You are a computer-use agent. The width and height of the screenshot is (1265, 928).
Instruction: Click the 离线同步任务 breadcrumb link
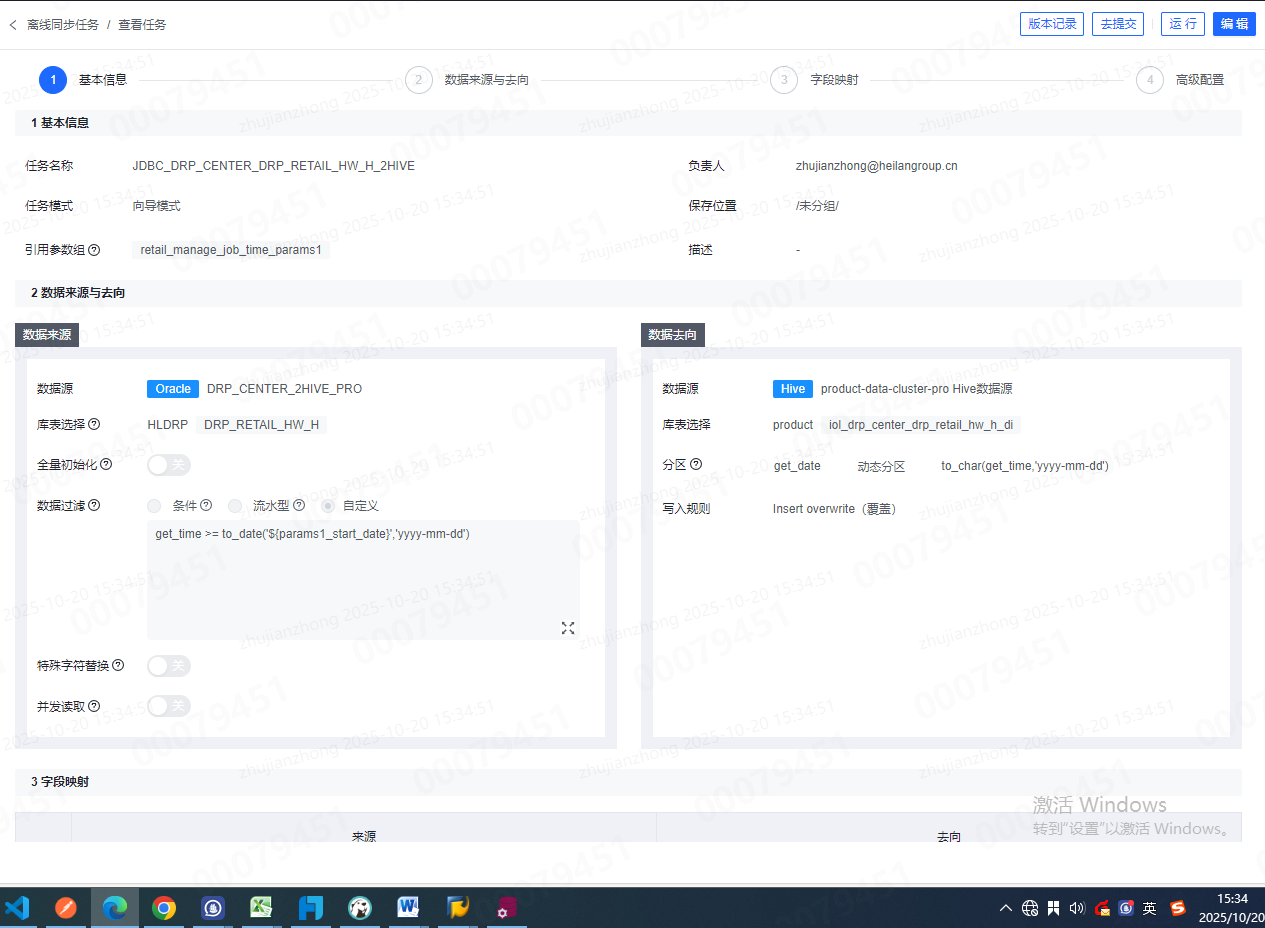pos(63,24)
